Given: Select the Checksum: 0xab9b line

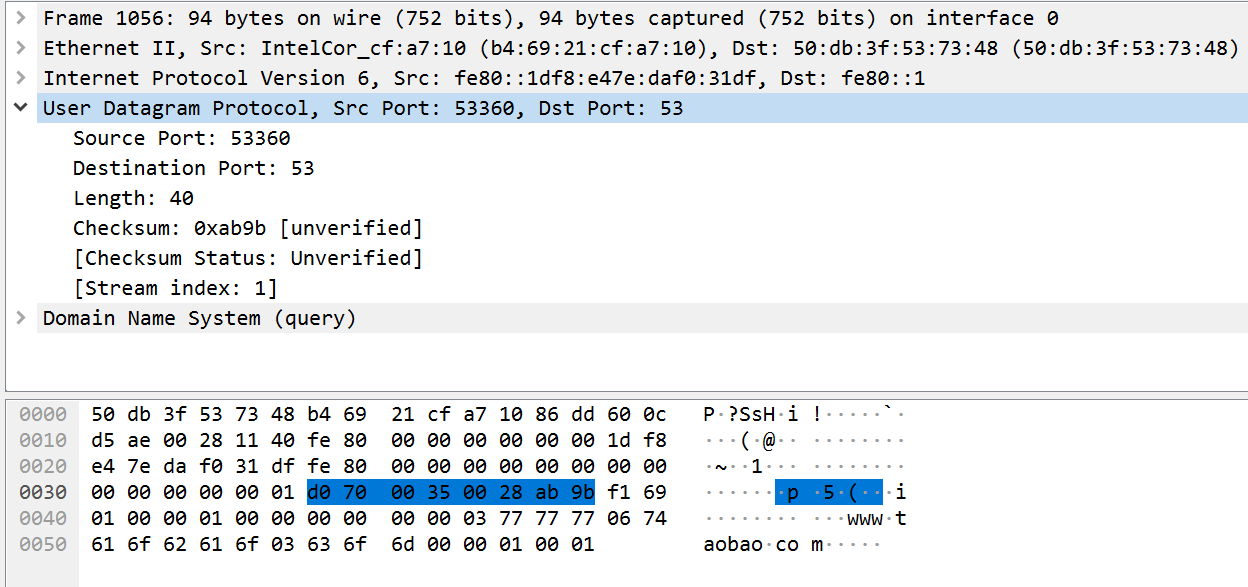Looking at the screenshot, I should pos(247,228).
